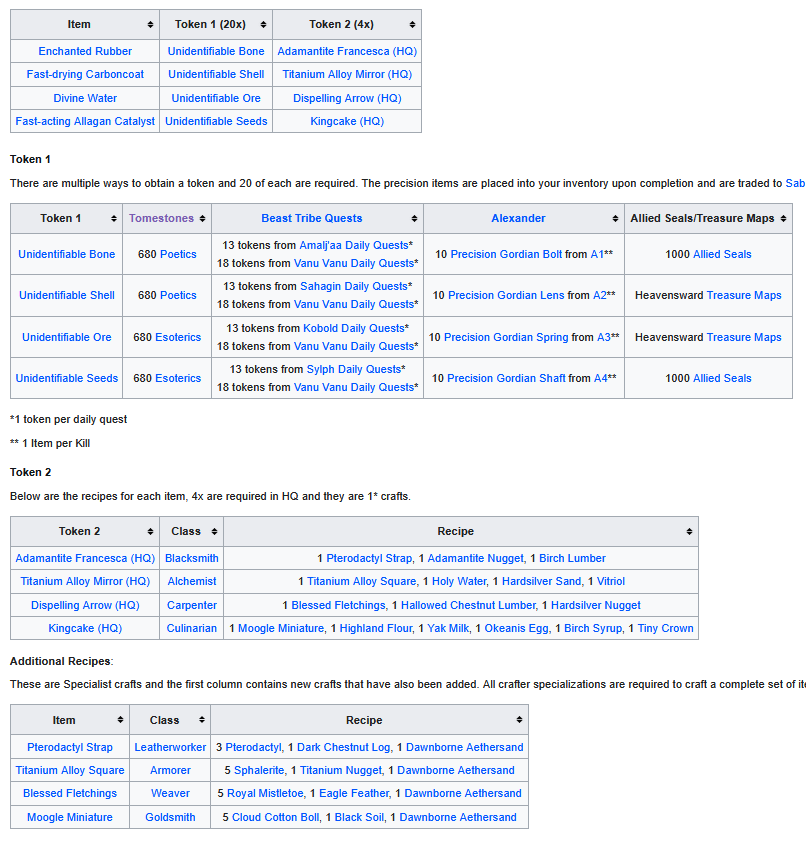Open Precision Gordian Bolt link
Image resolution: width=806 pixels, height=841 pixels.
(506, 254)
